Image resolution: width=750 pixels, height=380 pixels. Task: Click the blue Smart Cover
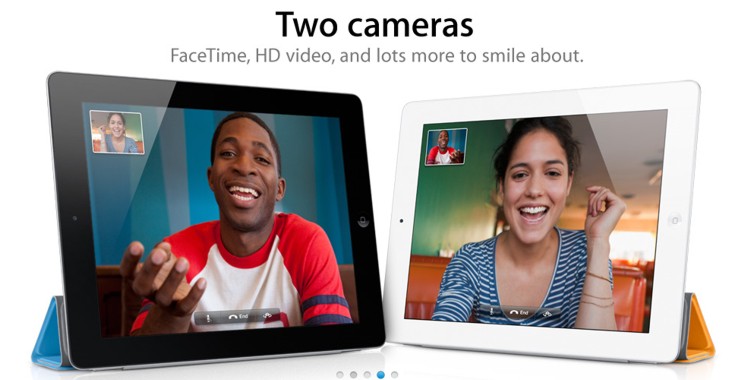pos(47,335)
